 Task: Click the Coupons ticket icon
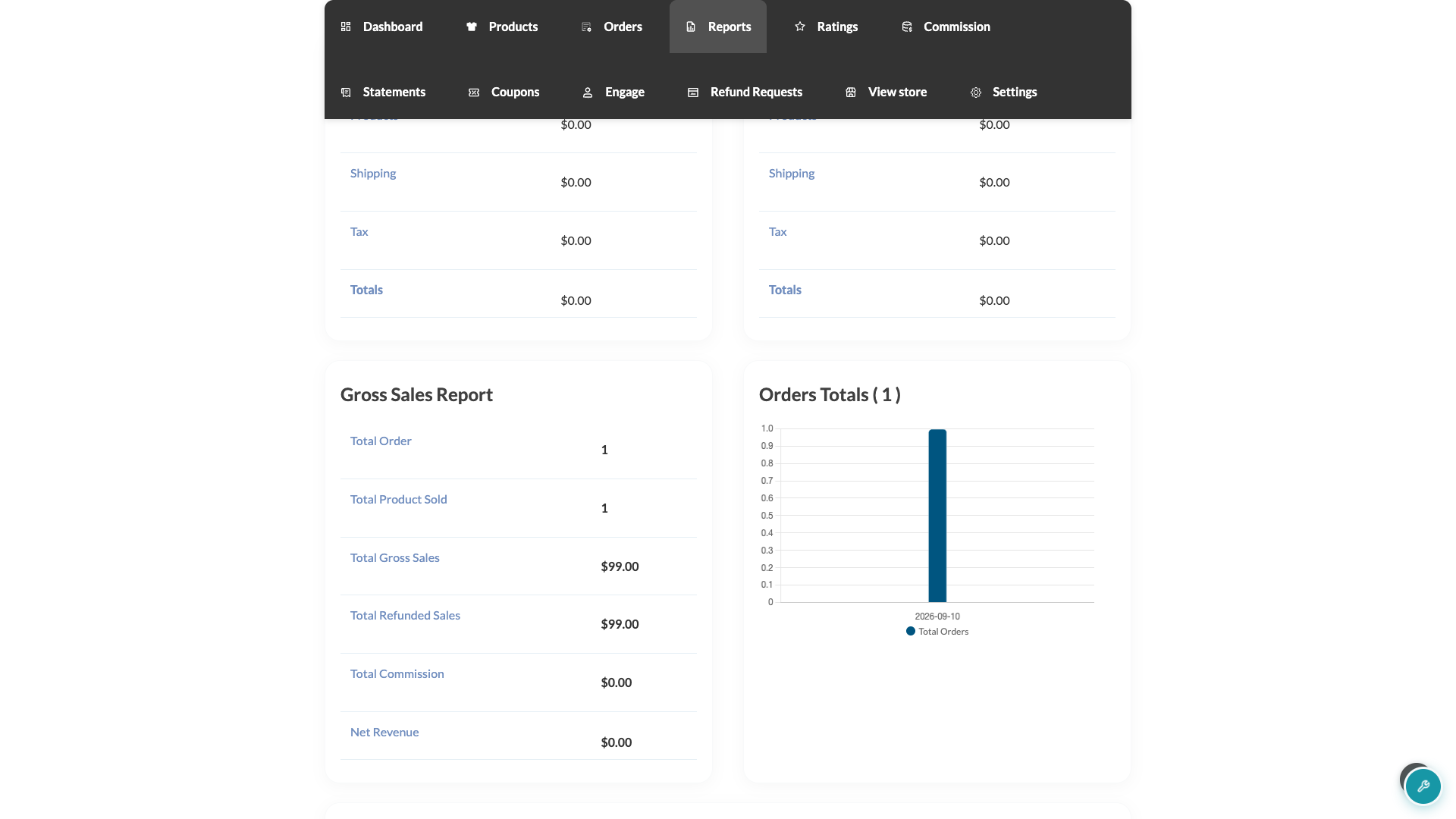tap(474, 92)
